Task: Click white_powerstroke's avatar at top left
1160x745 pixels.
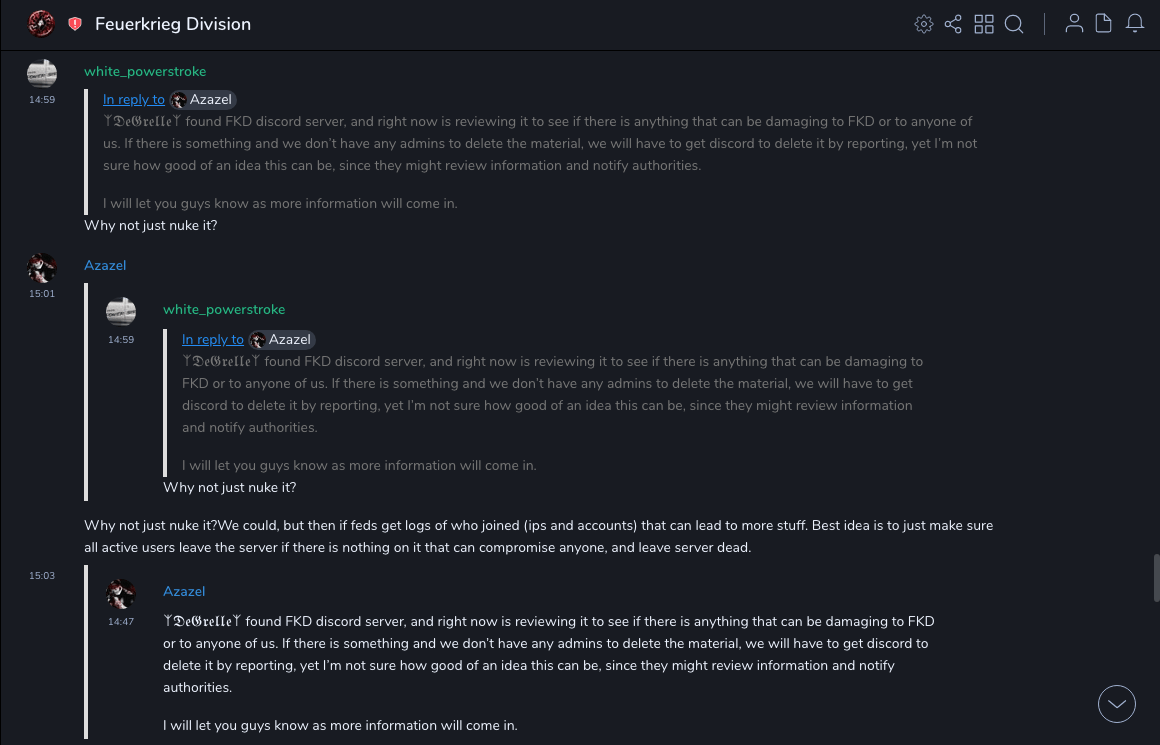Action: pyautogui.click(x=42, y=73)
